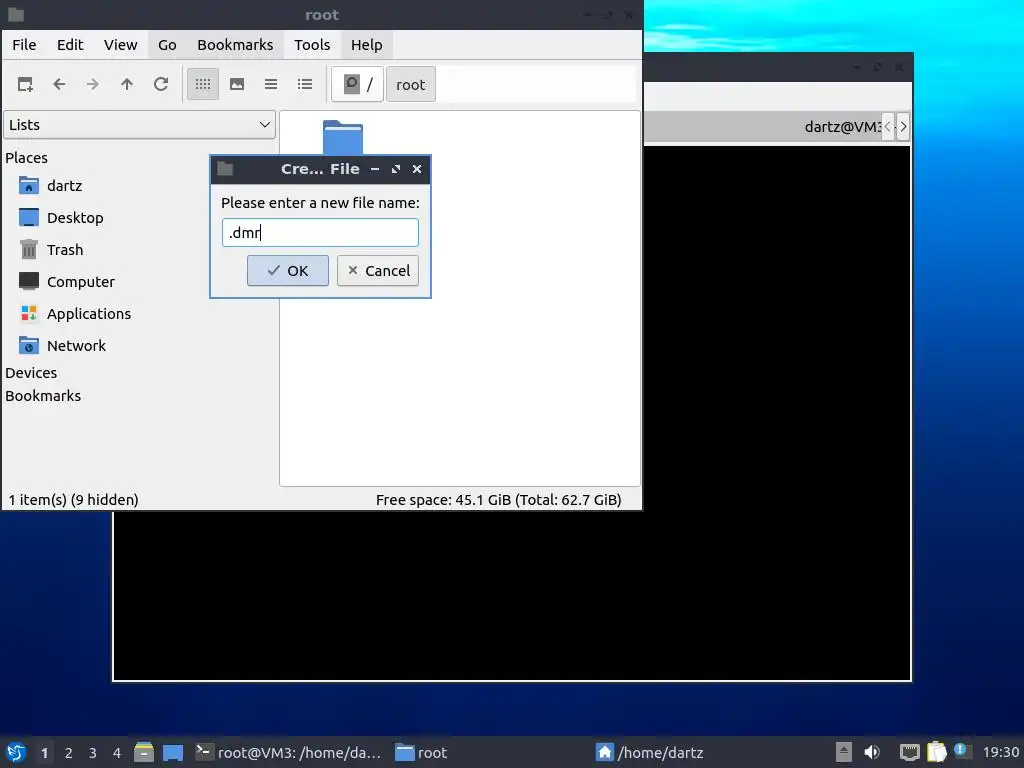Click the '1 item(s) (9 hidden)' status text

[x=73, y=500]
